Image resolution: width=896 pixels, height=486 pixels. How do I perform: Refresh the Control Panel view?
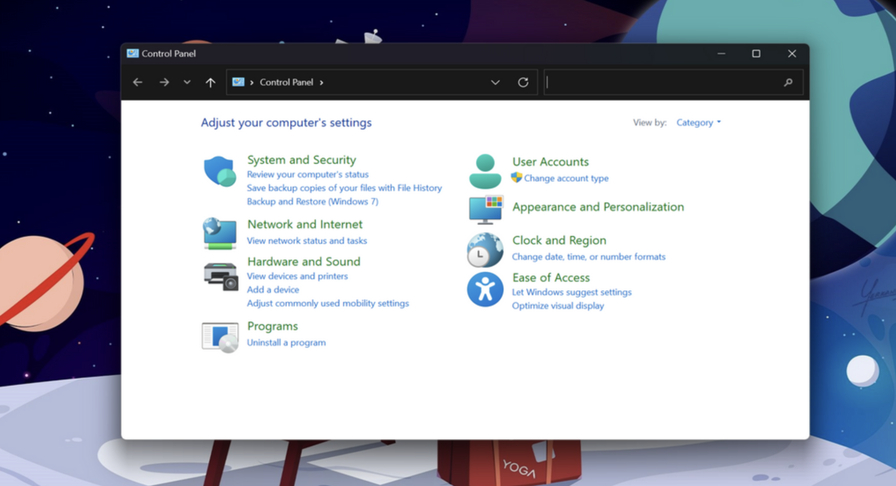pyautogui.click(x=523, y=83)
